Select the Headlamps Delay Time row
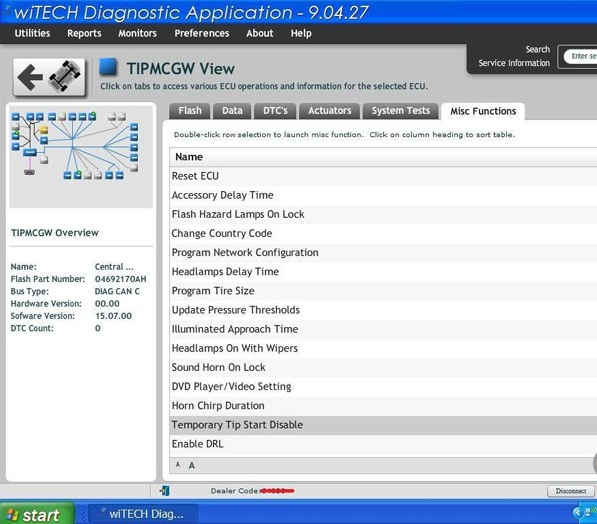Image resolution: width=597 pixels, height=524 pixels. (383, 272)
